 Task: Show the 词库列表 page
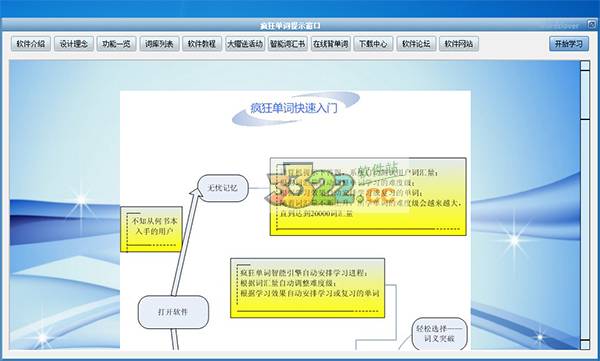[x=159, y=44]
